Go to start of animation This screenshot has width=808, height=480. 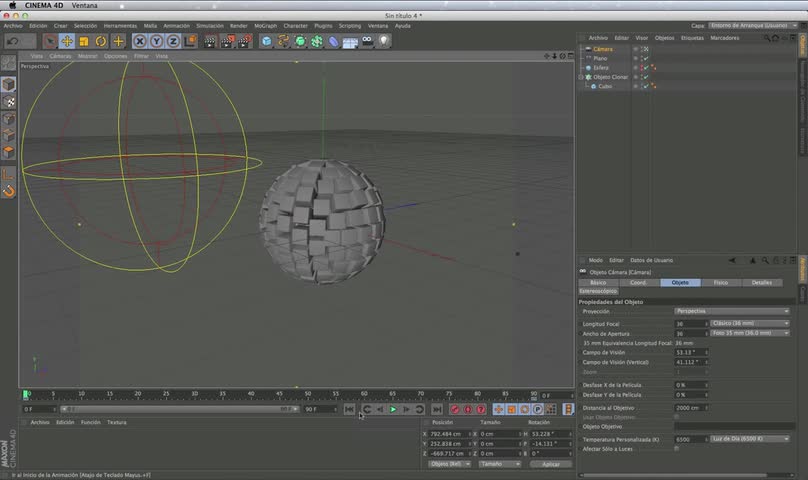349,409
